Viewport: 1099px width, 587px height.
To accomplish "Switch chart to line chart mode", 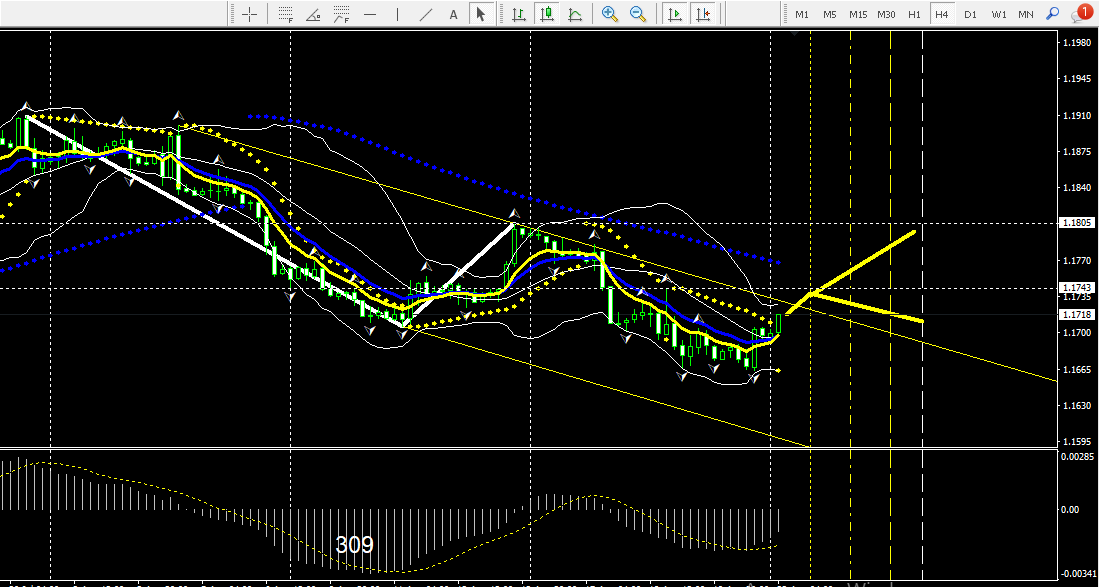I will tap(575, 14).
